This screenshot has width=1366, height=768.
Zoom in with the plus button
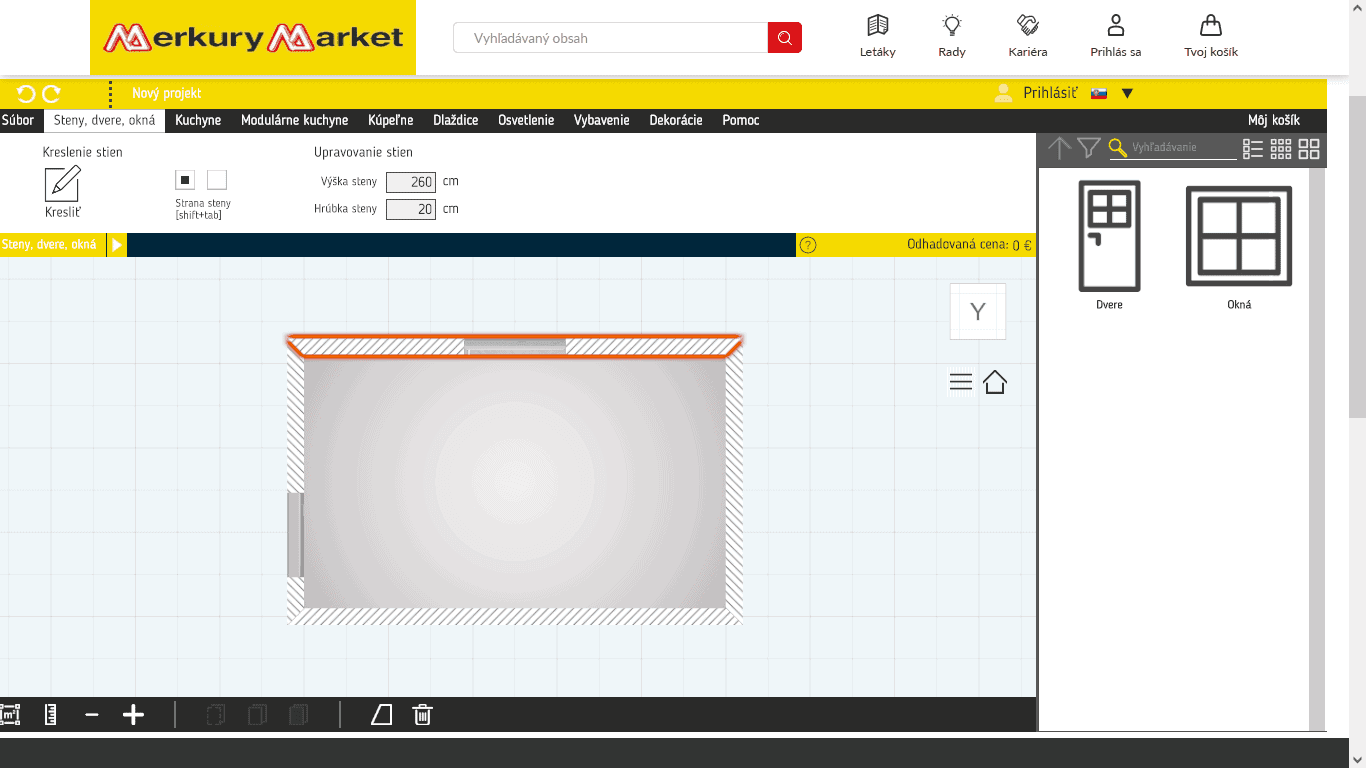[133, 715]
